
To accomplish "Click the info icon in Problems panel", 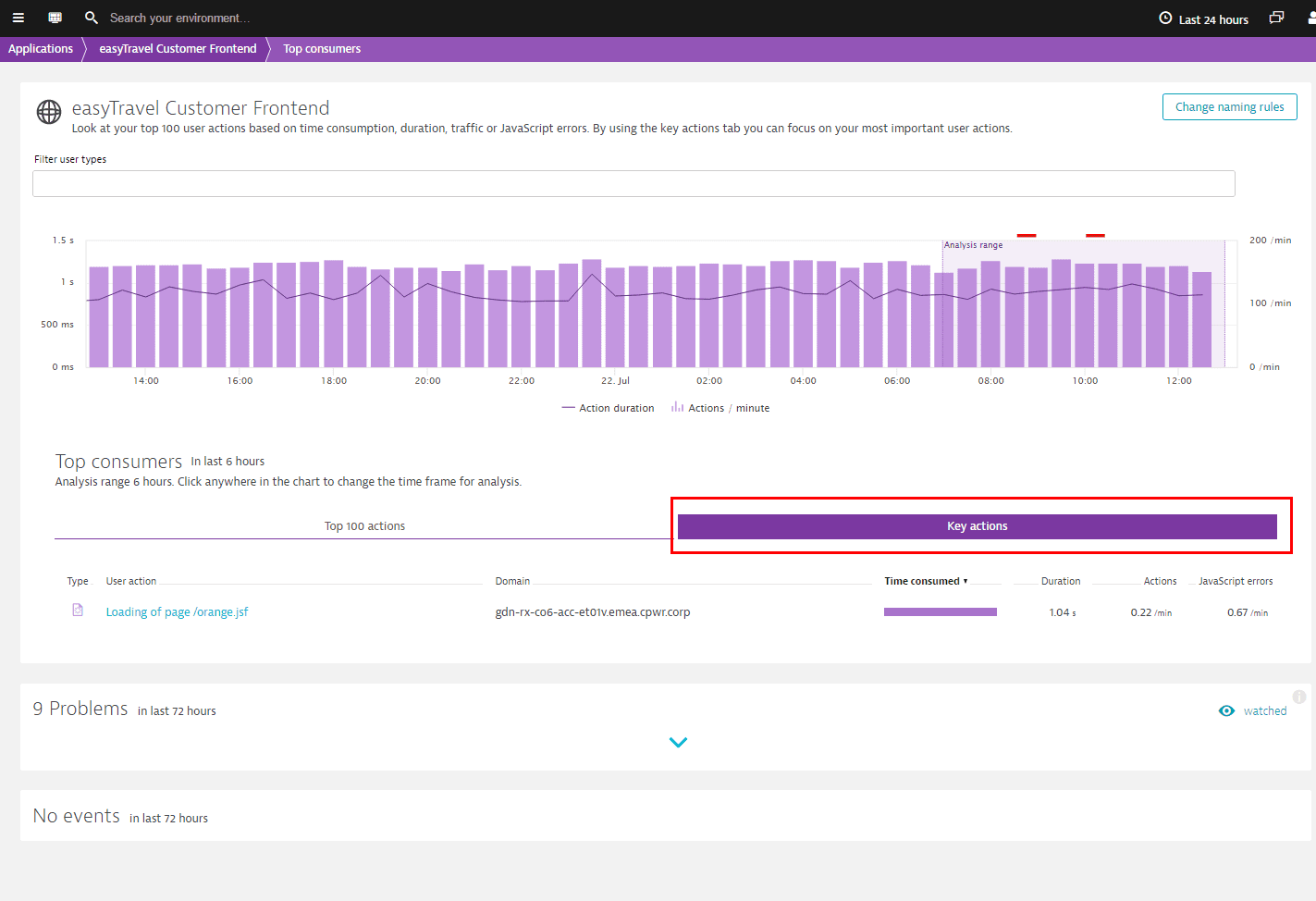I will point(1299,697).
